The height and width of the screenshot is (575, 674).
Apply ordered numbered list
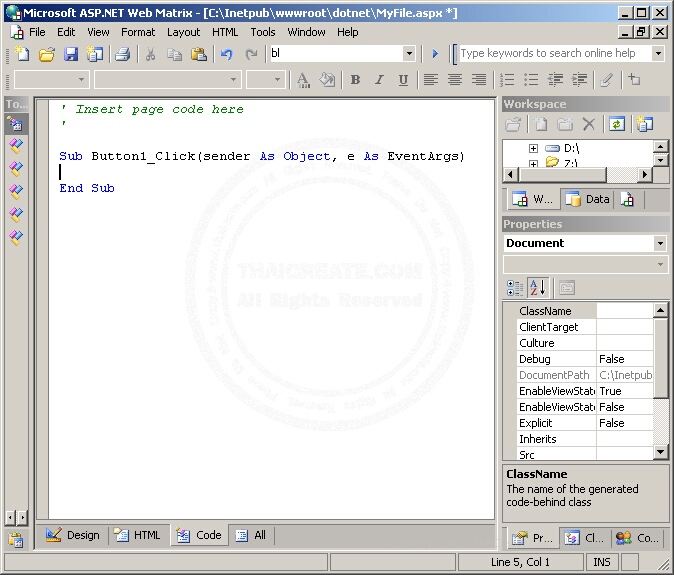click(x=507, y=80)
